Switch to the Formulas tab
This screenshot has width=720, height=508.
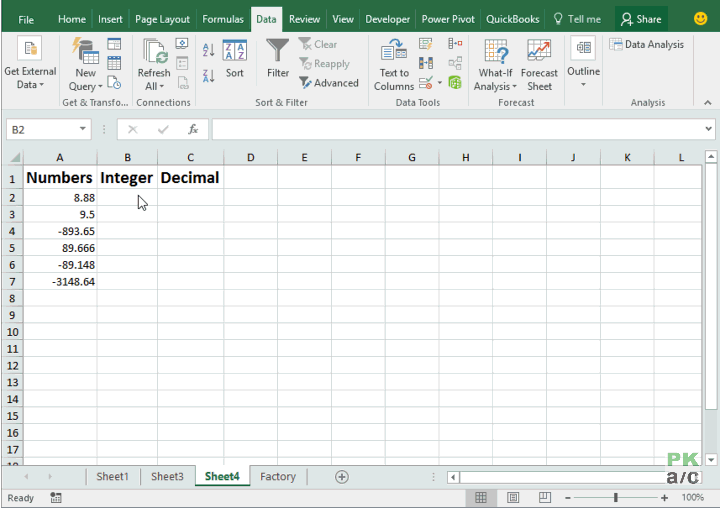pyautogui.click(x=223, y=19)
